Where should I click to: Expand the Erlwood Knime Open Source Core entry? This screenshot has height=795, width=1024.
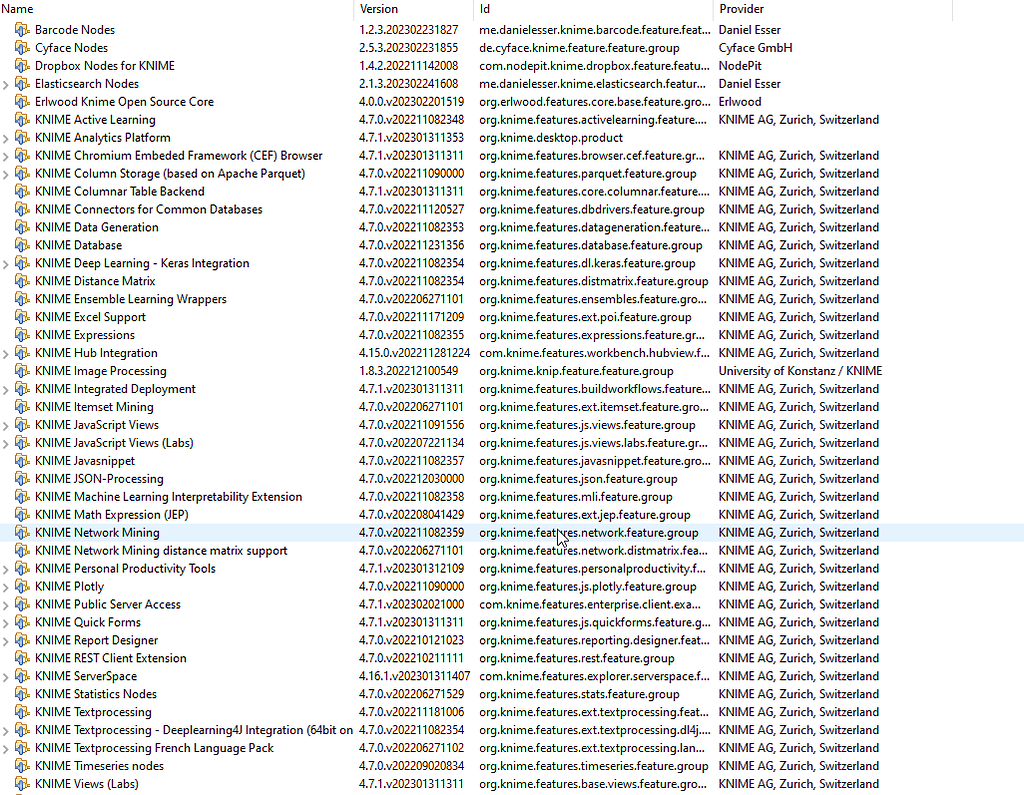pos(6,101)
